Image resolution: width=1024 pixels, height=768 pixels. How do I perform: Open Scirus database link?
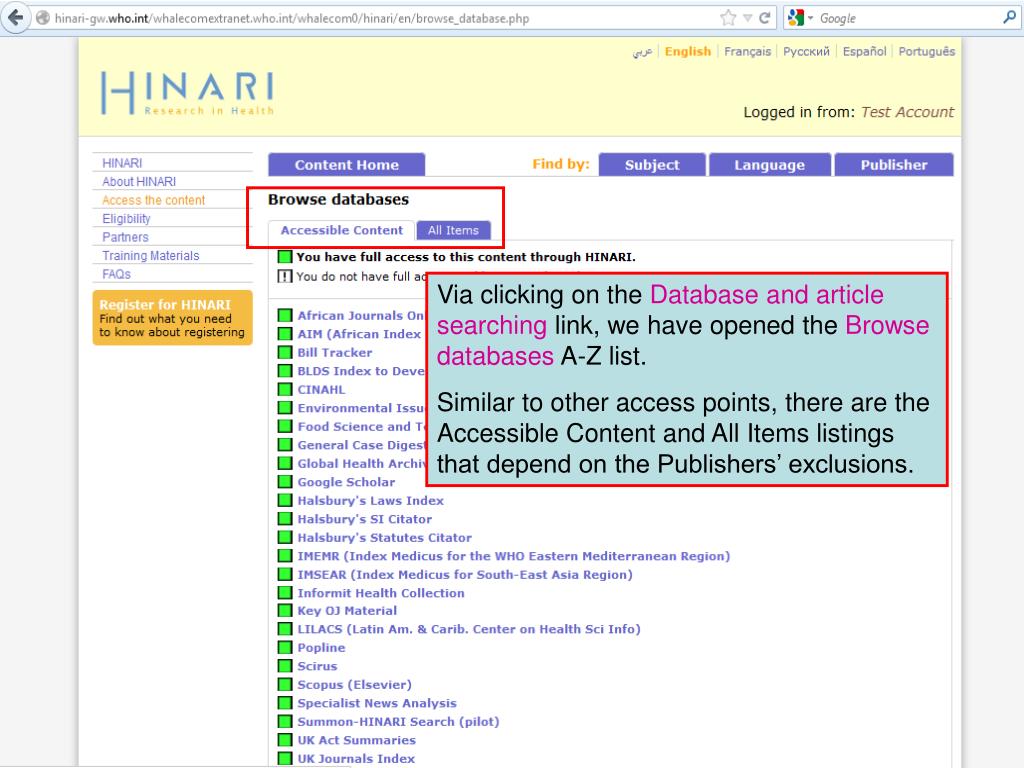pos(317,666)
